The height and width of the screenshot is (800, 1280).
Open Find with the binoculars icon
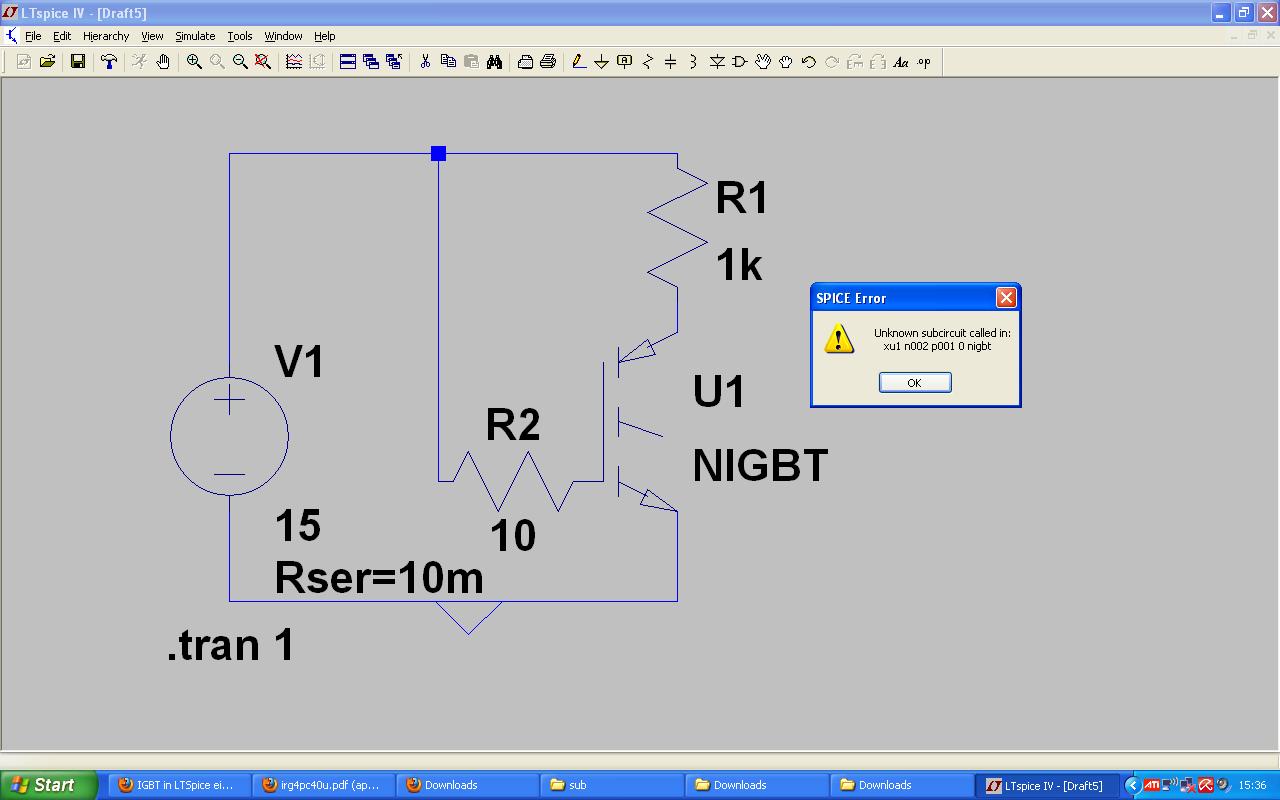tap(494, 62)
